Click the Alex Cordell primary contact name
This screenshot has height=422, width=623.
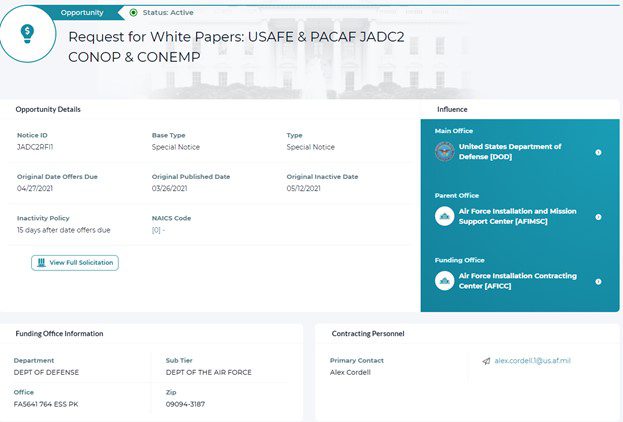point(351,372)
